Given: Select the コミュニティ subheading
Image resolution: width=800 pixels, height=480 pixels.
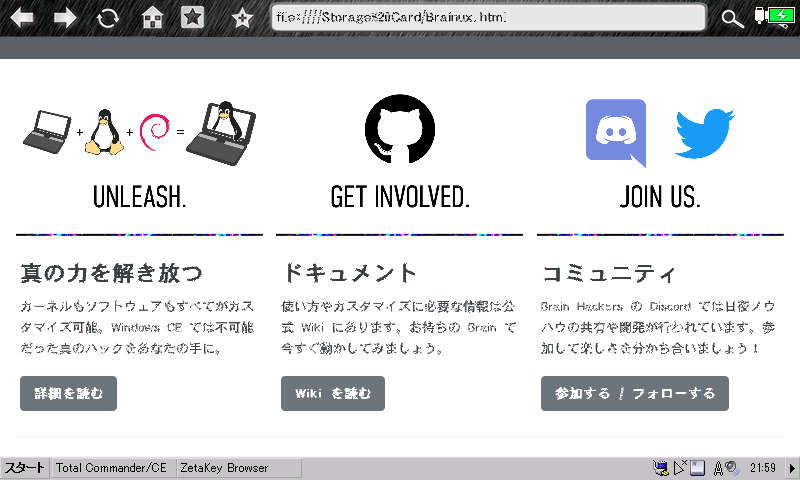Looking at the screenshot, I should click(609, 273).
